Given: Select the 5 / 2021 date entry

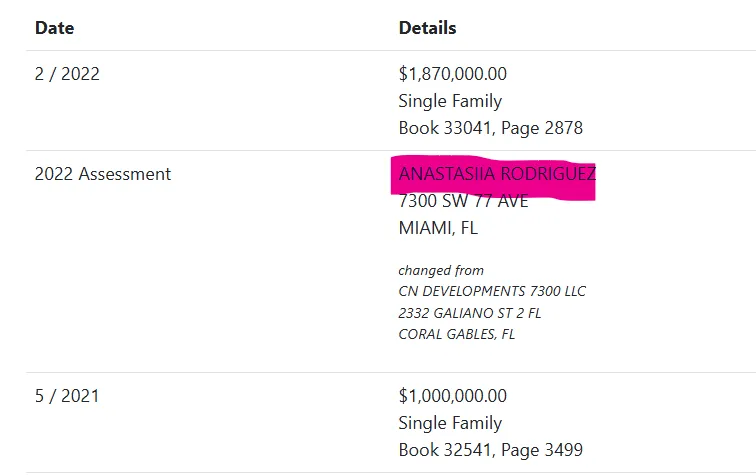Looking at the screenshot, I should (x=67, y=396).
